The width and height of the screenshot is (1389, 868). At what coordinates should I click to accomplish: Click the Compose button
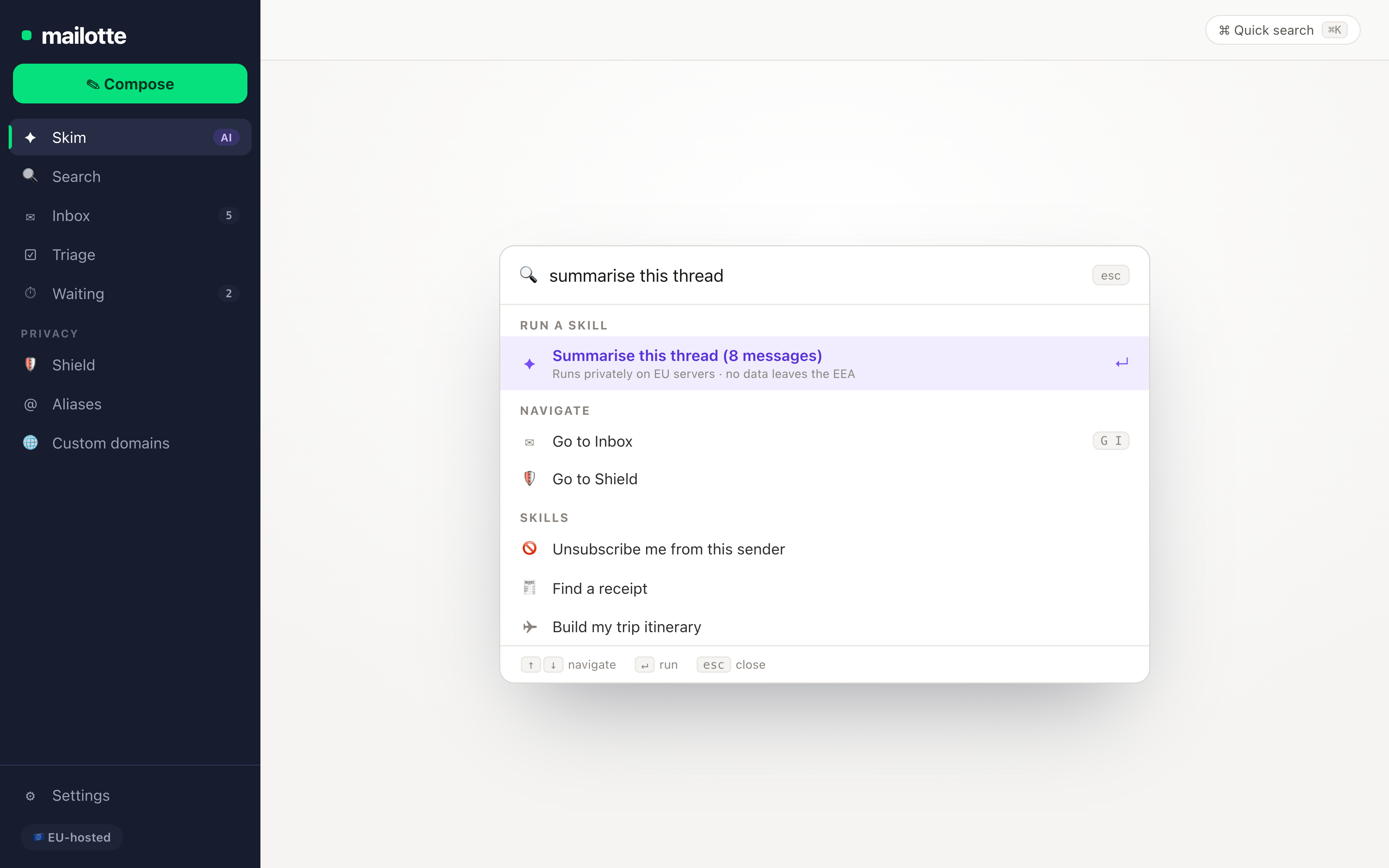tap(130, 84)
